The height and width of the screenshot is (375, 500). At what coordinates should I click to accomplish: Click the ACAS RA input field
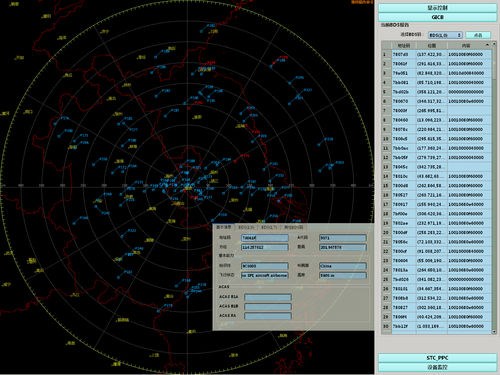pos(268,316)
